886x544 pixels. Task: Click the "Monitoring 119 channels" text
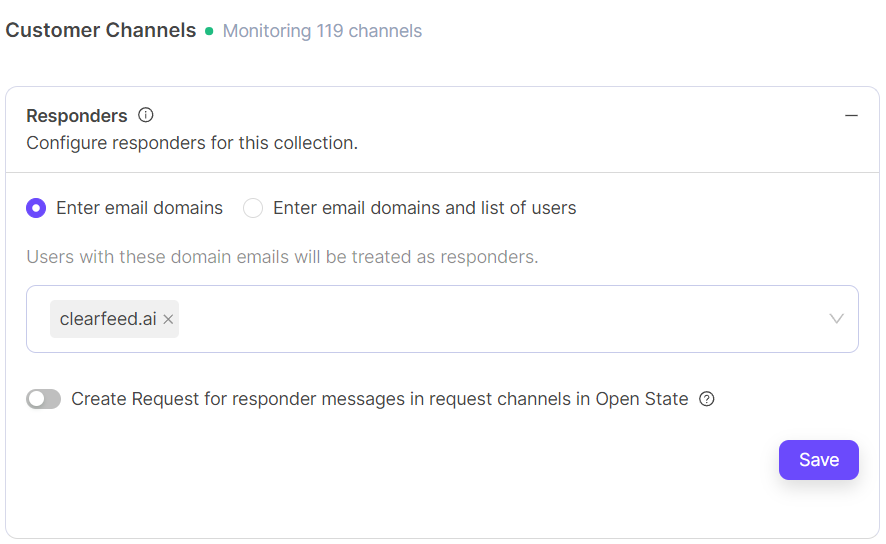tap(322, 31)
